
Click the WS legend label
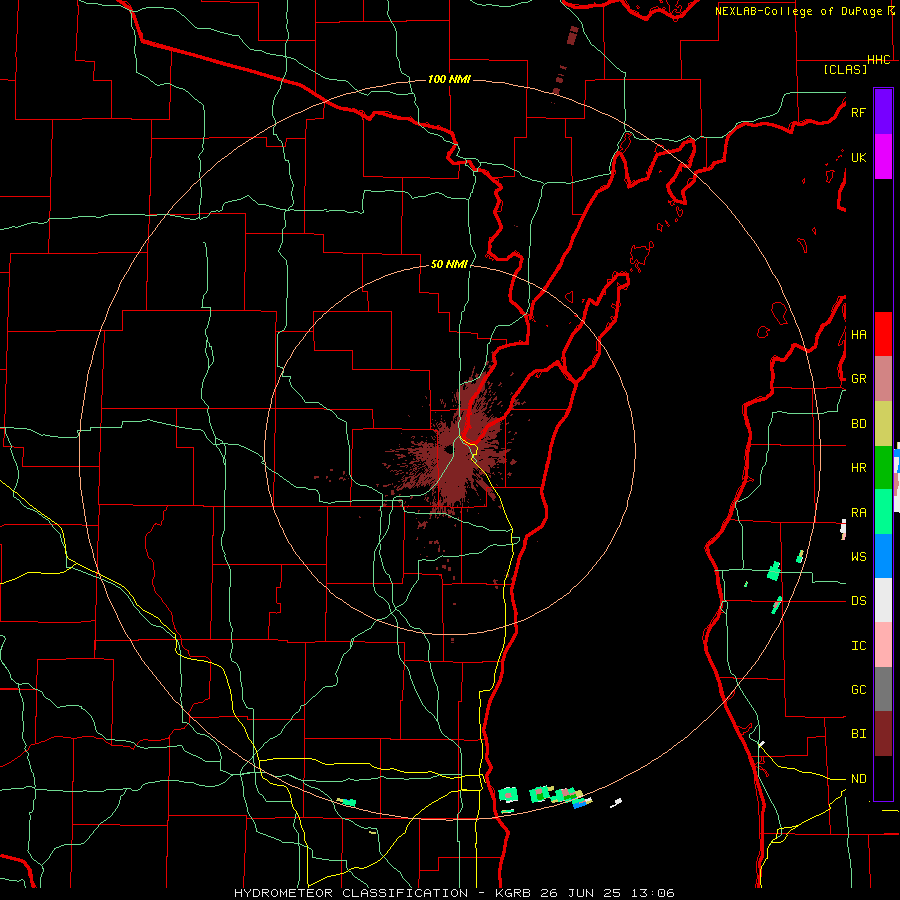pos(858,557)
